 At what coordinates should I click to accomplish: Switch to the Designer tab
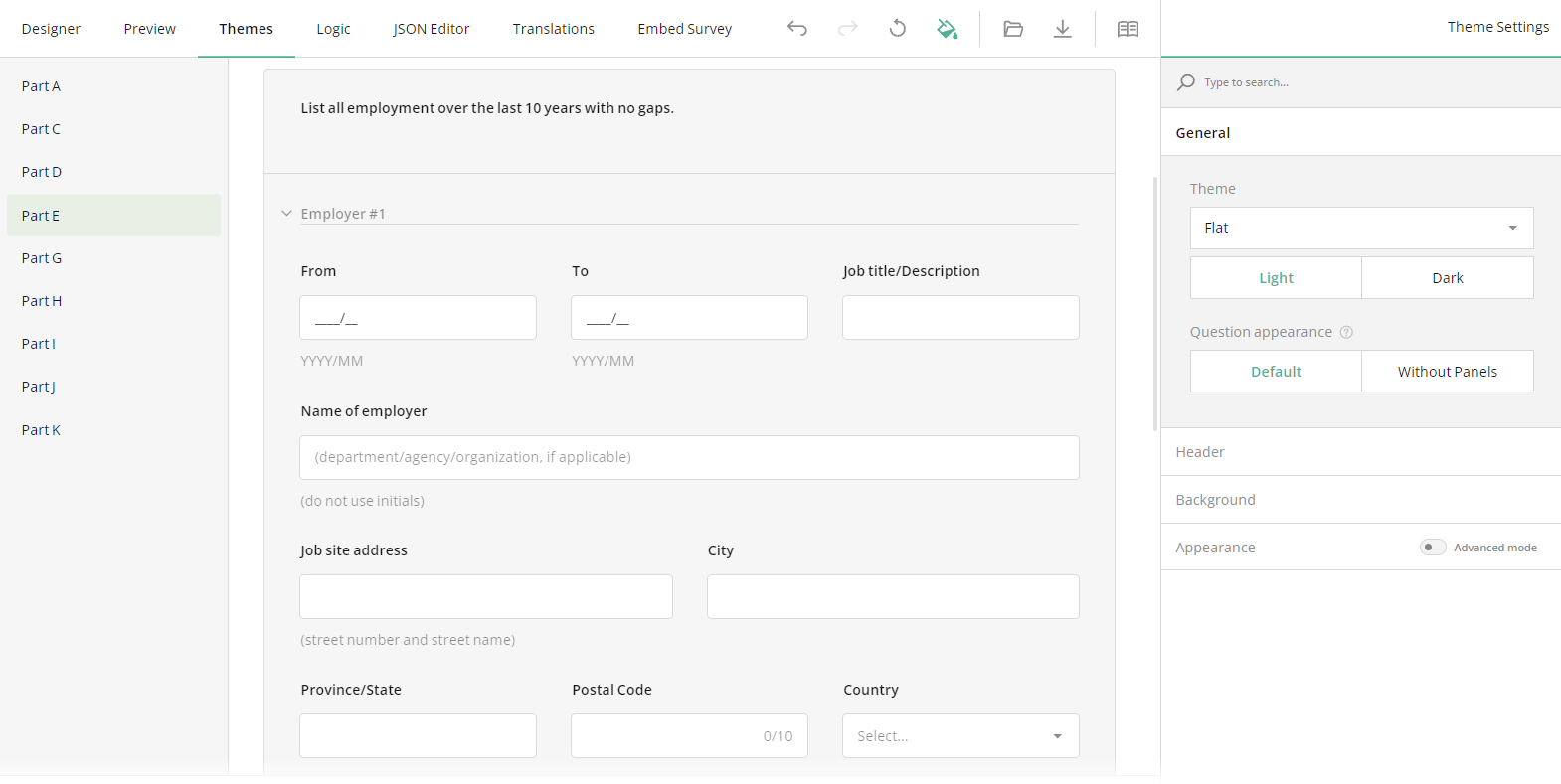[x=51, y=29]
